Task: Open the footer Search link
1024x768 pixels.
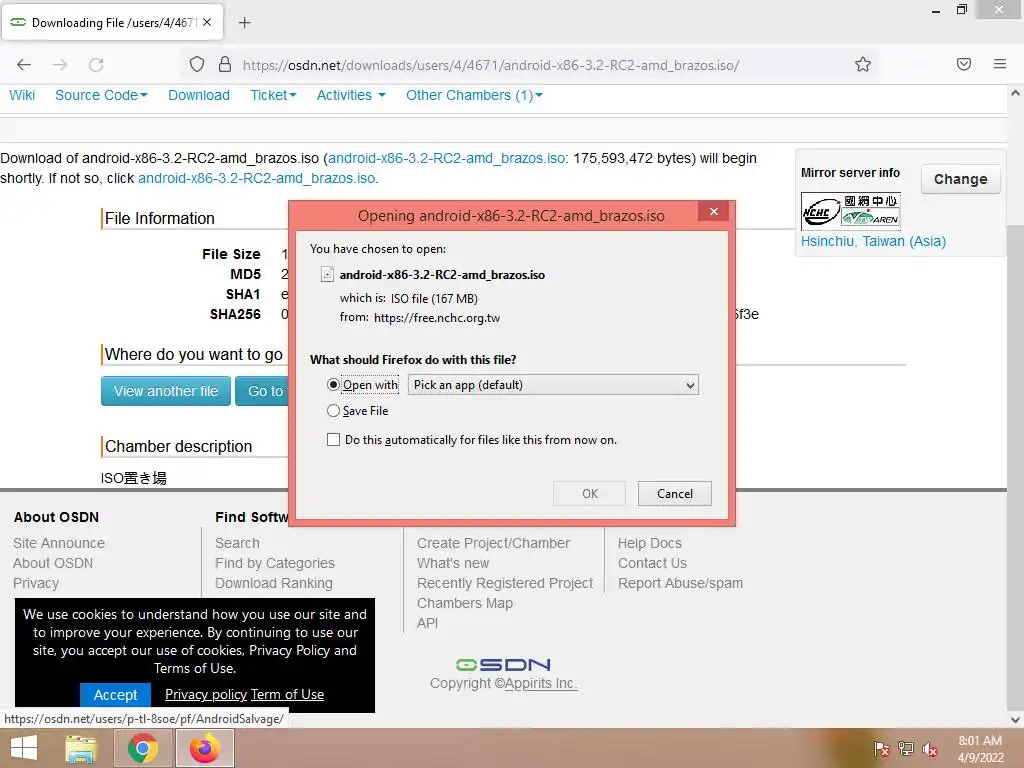Action: (x=237, y=543)
